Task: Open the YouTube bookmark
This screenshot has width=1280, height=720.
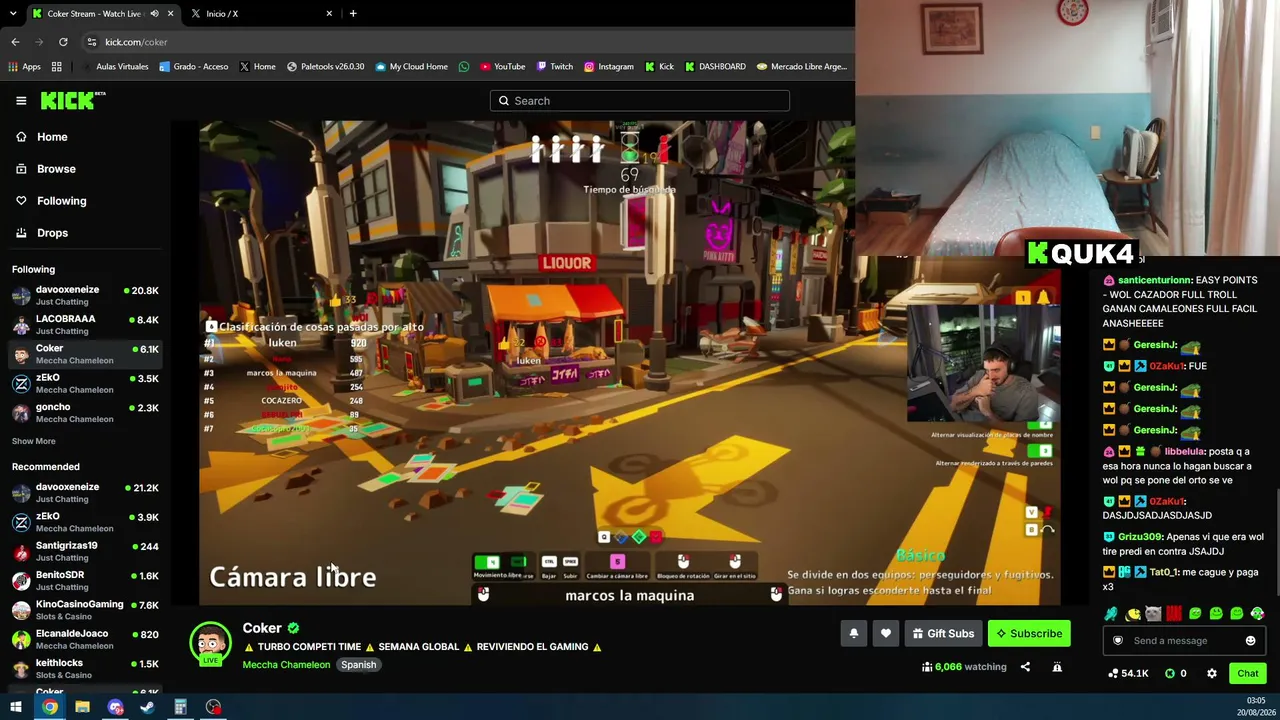Action: [502, 67]
